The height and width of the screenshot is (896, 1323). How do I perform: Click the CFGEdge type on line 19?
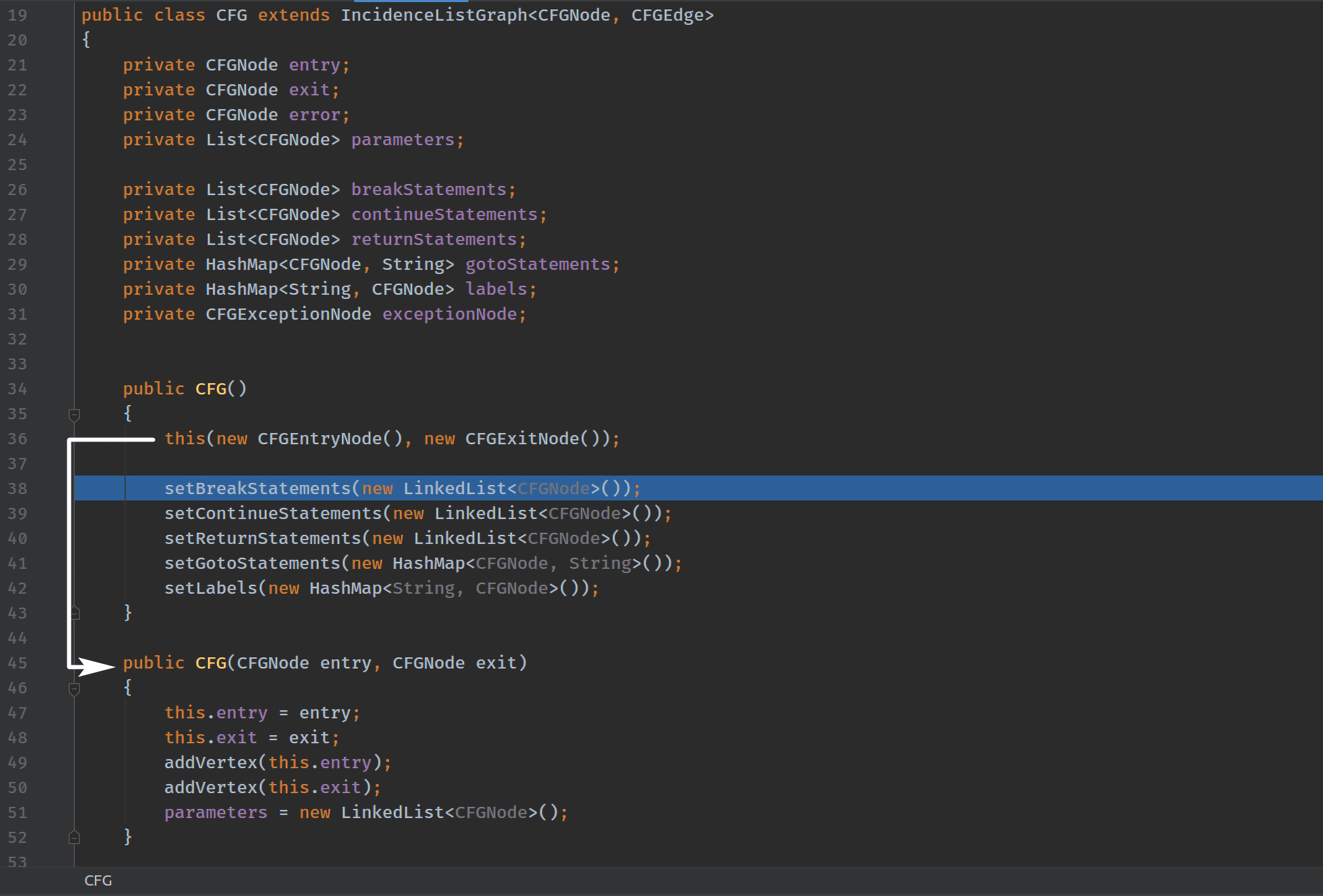[x=668, y=16]
